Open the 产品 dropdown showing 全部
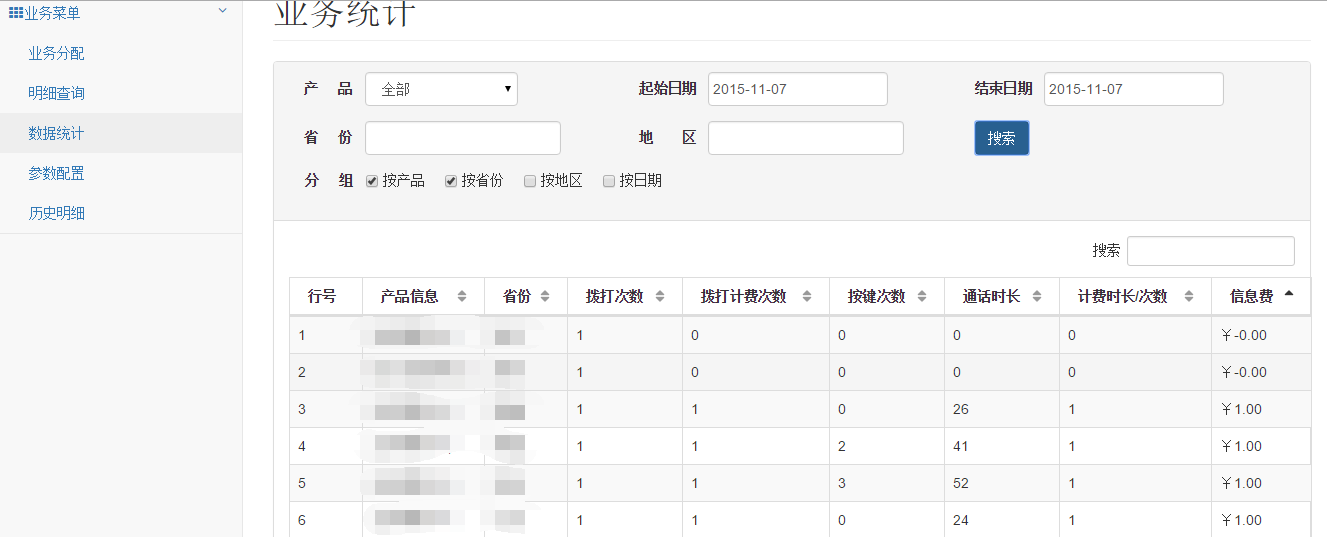1327x537 pixels. click(x=441, y=89)
